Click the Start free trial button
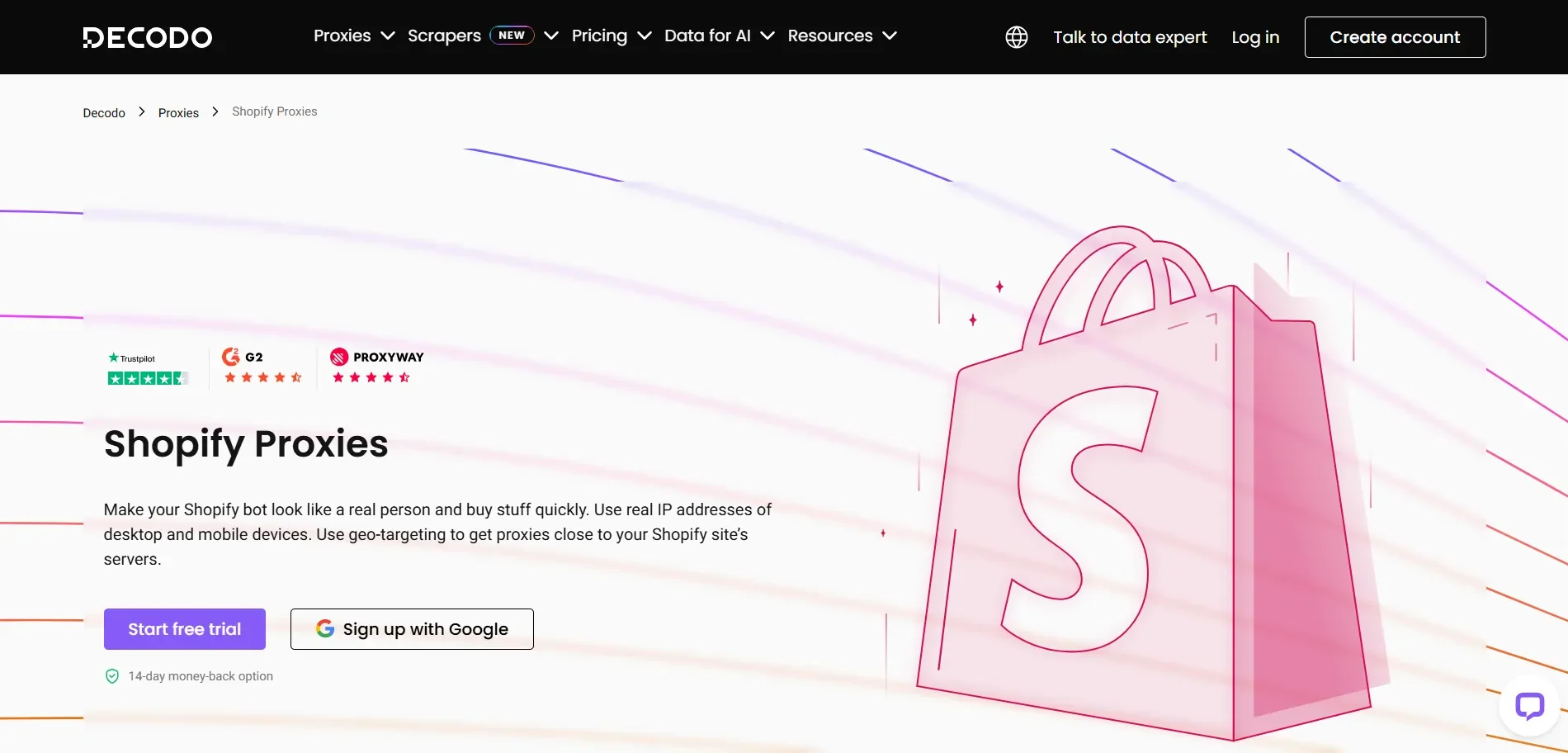Image resolution: width=1568 pixels, height=753 pixels. point(185,629)
